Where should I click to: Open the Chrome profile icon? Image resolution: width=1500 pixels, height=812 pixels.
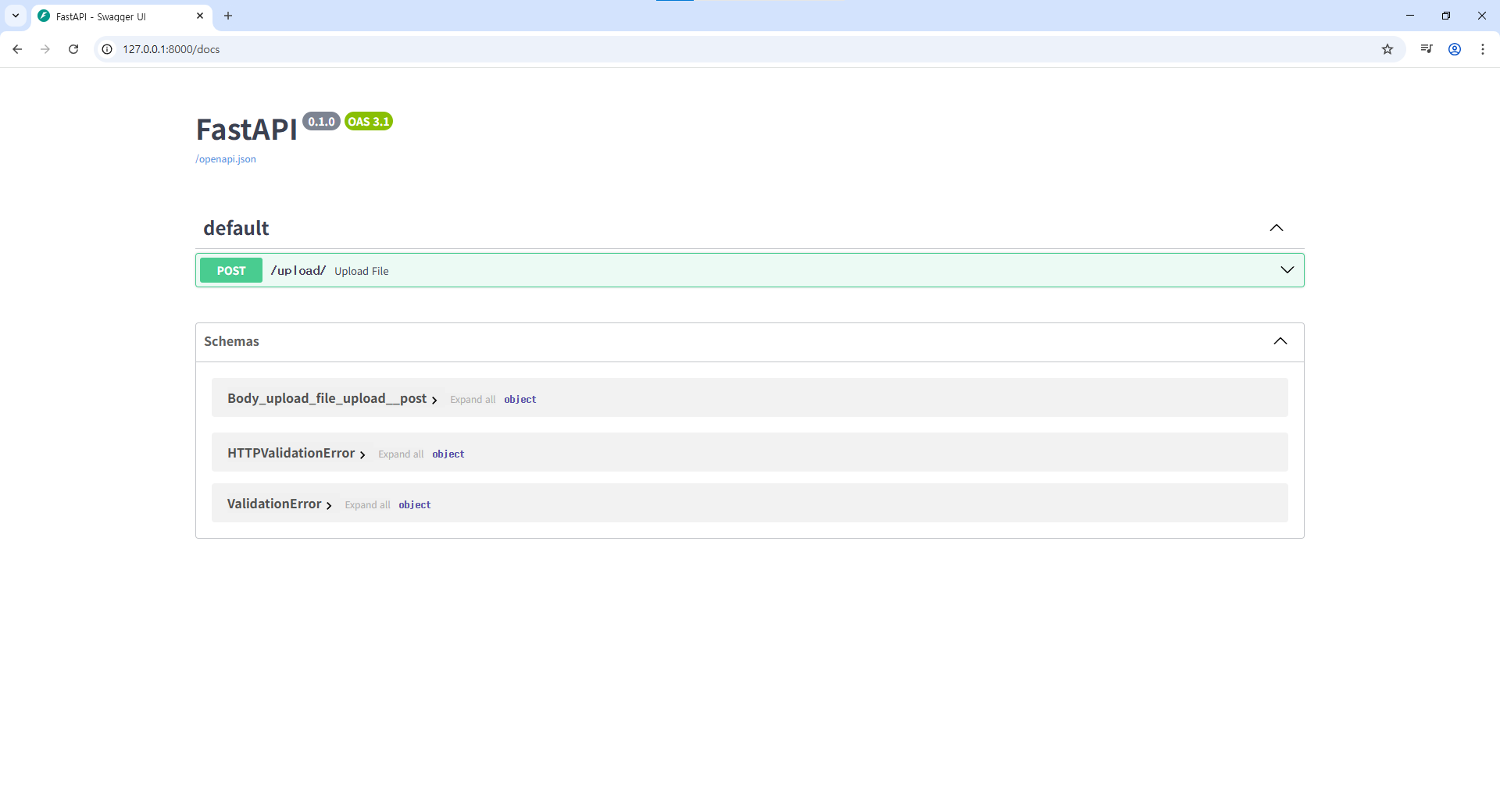coord(1455,49)
